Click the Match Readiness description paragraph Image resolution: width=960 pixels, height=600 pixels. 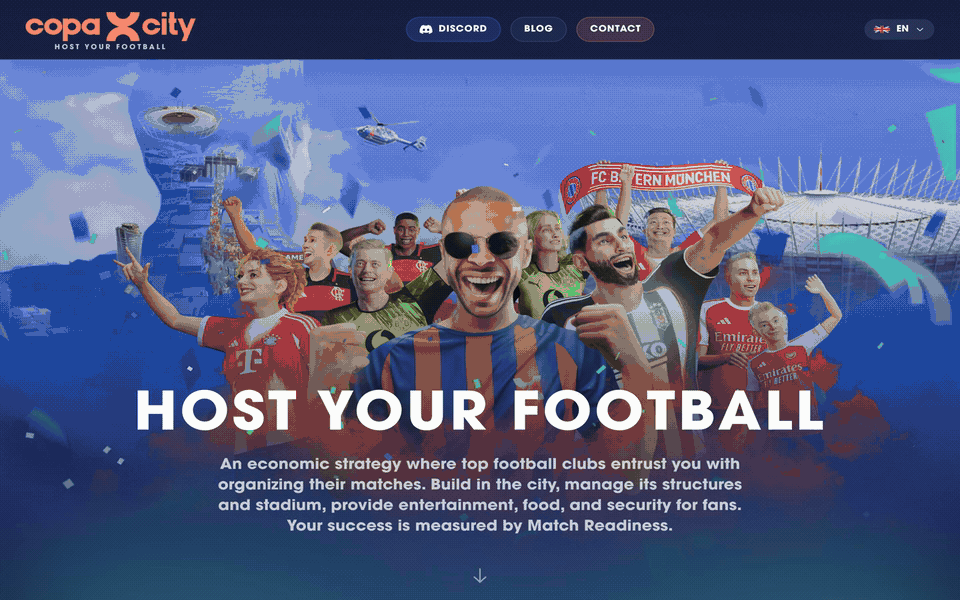(480, 494)
